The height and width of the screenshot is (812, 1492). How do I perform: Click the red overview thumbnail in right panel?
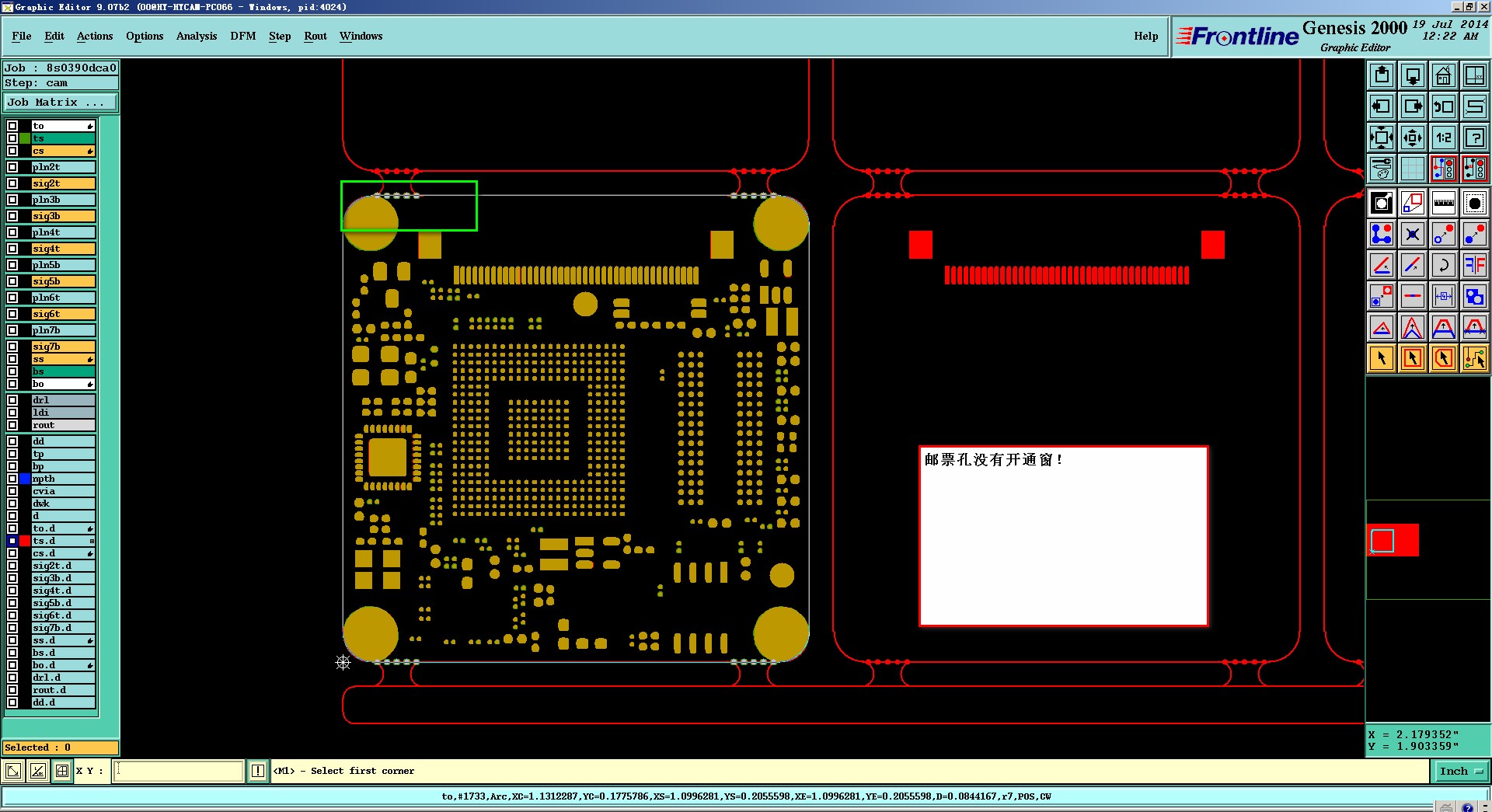pos(1393,540)
